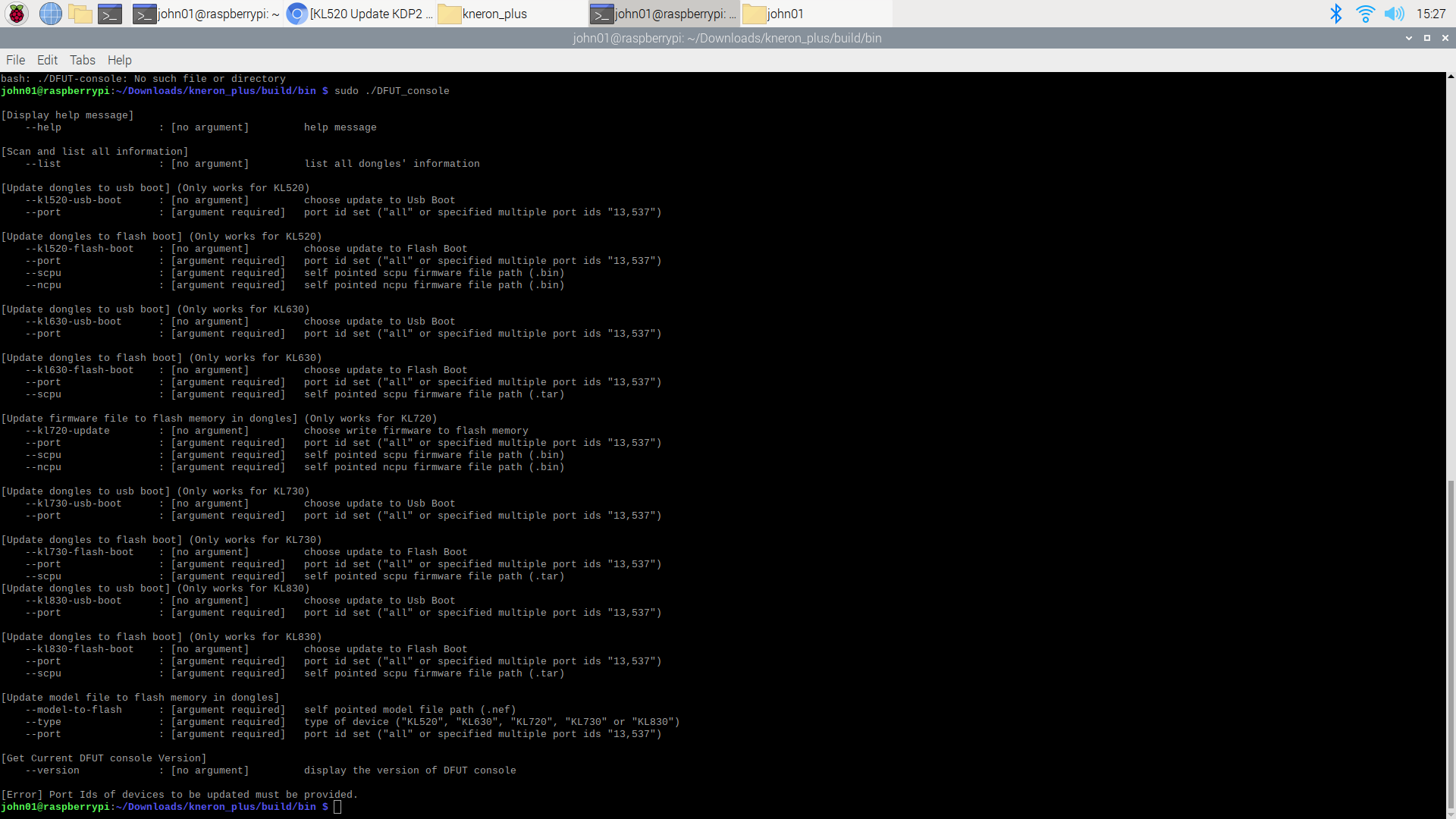Open the Wi-Fi network menu
The width and height of the screenshot is (1456, 819).
click(1365, 14)
